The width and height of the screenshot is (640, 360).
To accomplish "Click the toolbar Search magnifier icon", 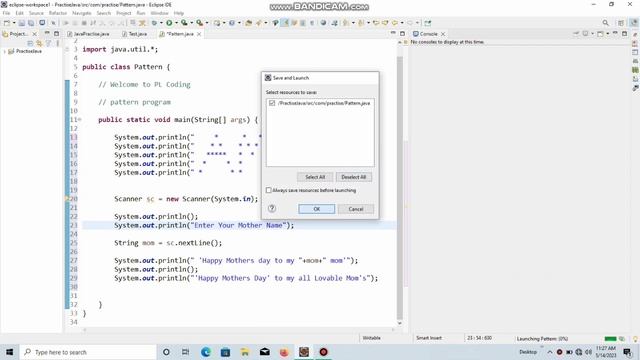I will pyautogui.click(x=606, y=23).
